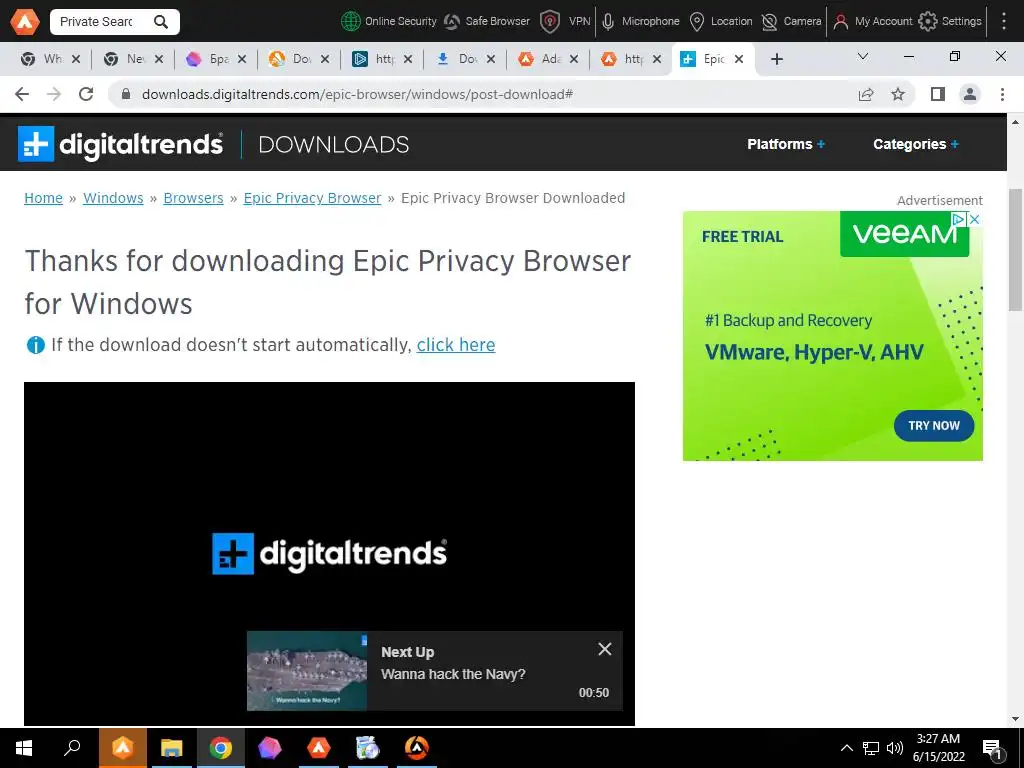Expand the Categories menu
Viewport: 1024px width, 768px height.
point(916,144)
